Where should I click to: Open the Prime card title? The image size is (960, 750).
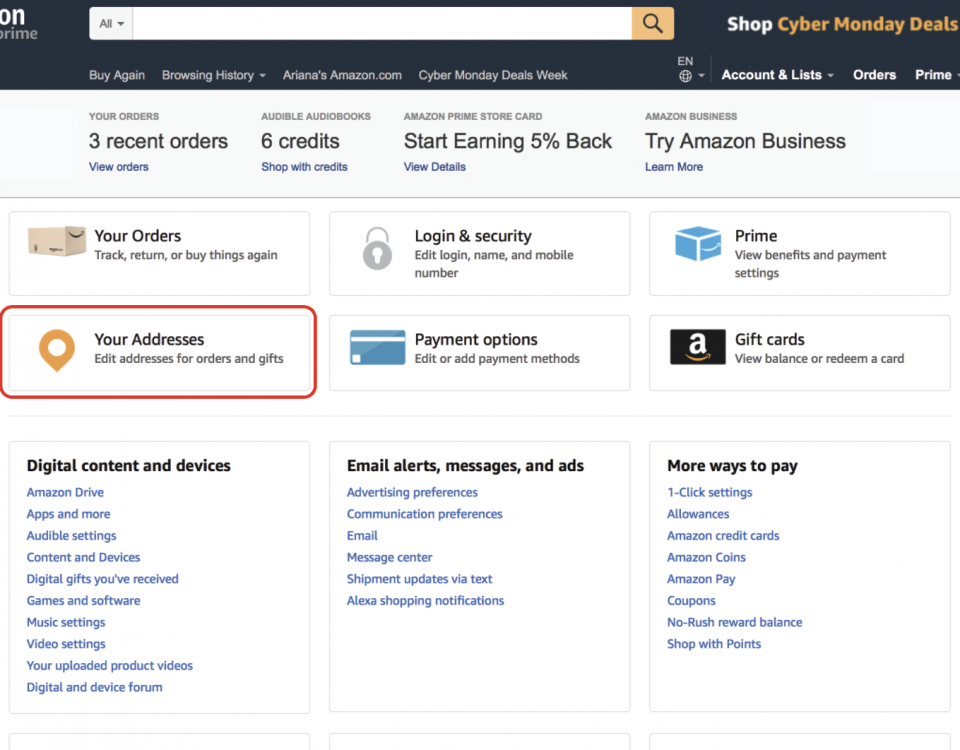[x=756, y=236]
